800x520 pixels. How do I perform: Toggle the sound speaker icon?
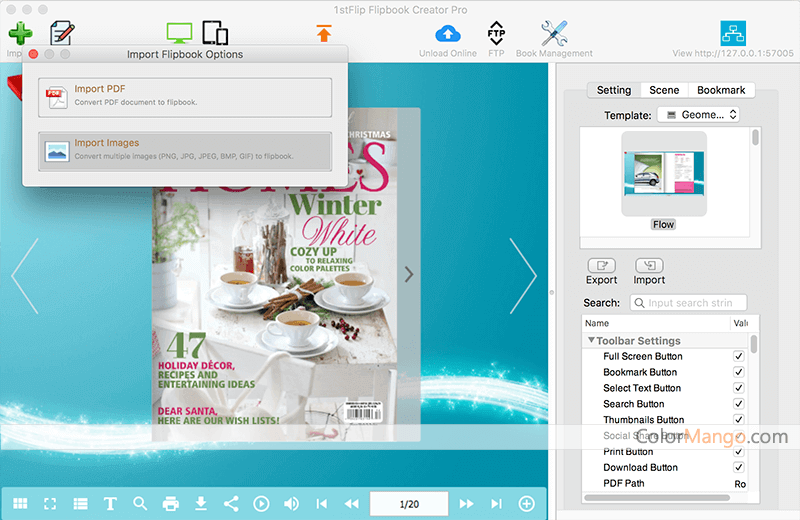(291, 504)
